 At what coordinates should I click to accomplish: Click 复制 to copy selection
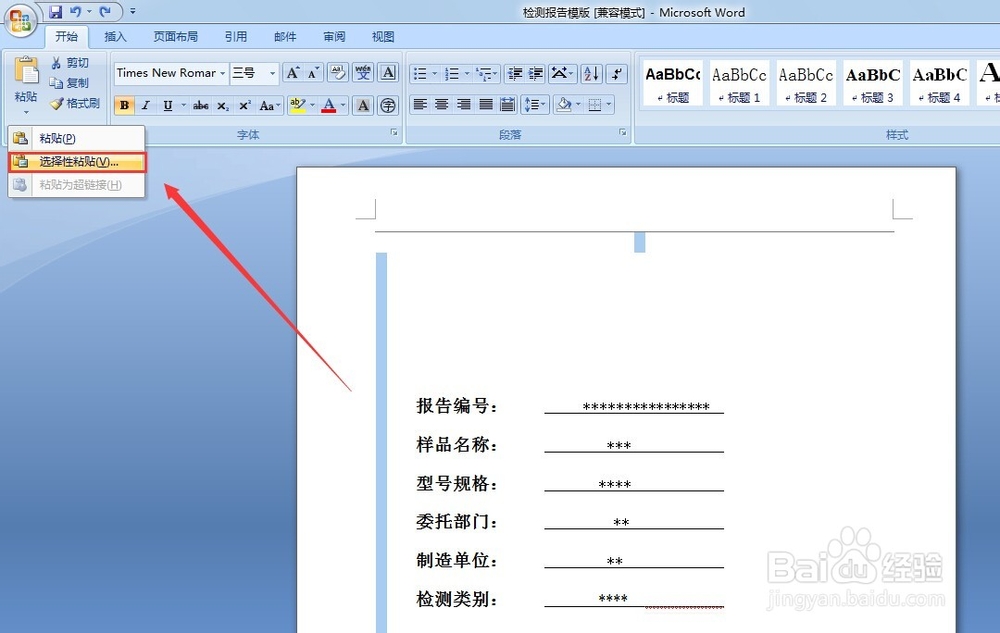[x=70, y=83]
